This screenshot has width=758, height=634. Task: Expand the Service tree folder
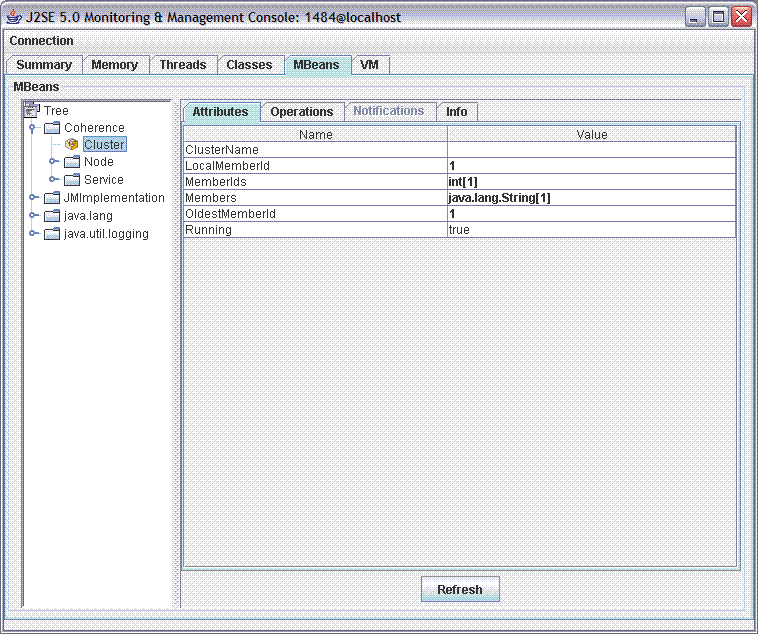[52, 179]
